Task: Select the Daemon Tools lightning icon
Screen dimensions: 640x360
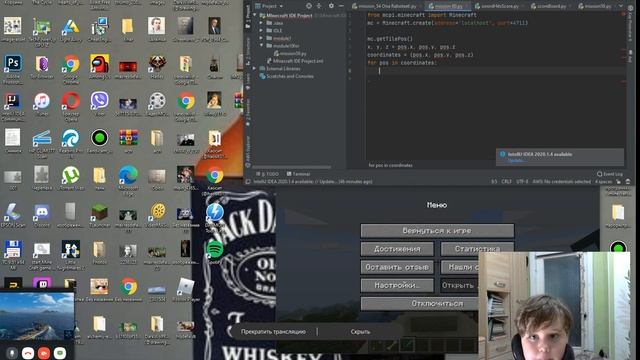Action: coord(215,212)
